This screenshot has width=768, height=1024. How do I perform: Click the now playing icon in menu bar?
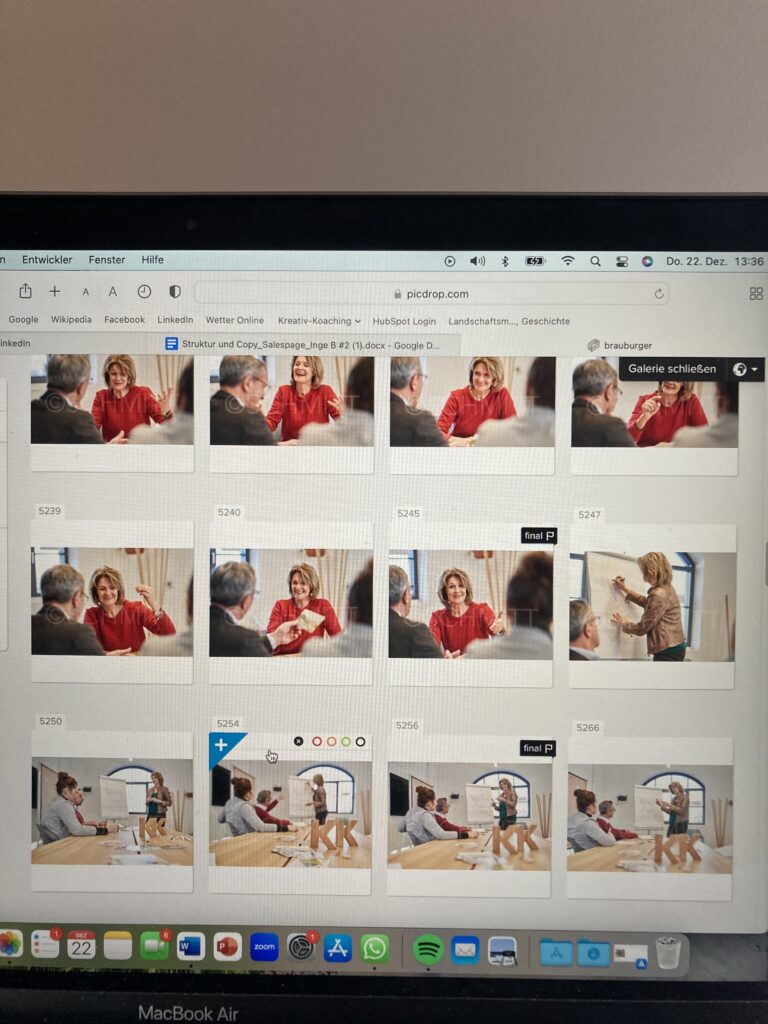(x=449, y=261)
